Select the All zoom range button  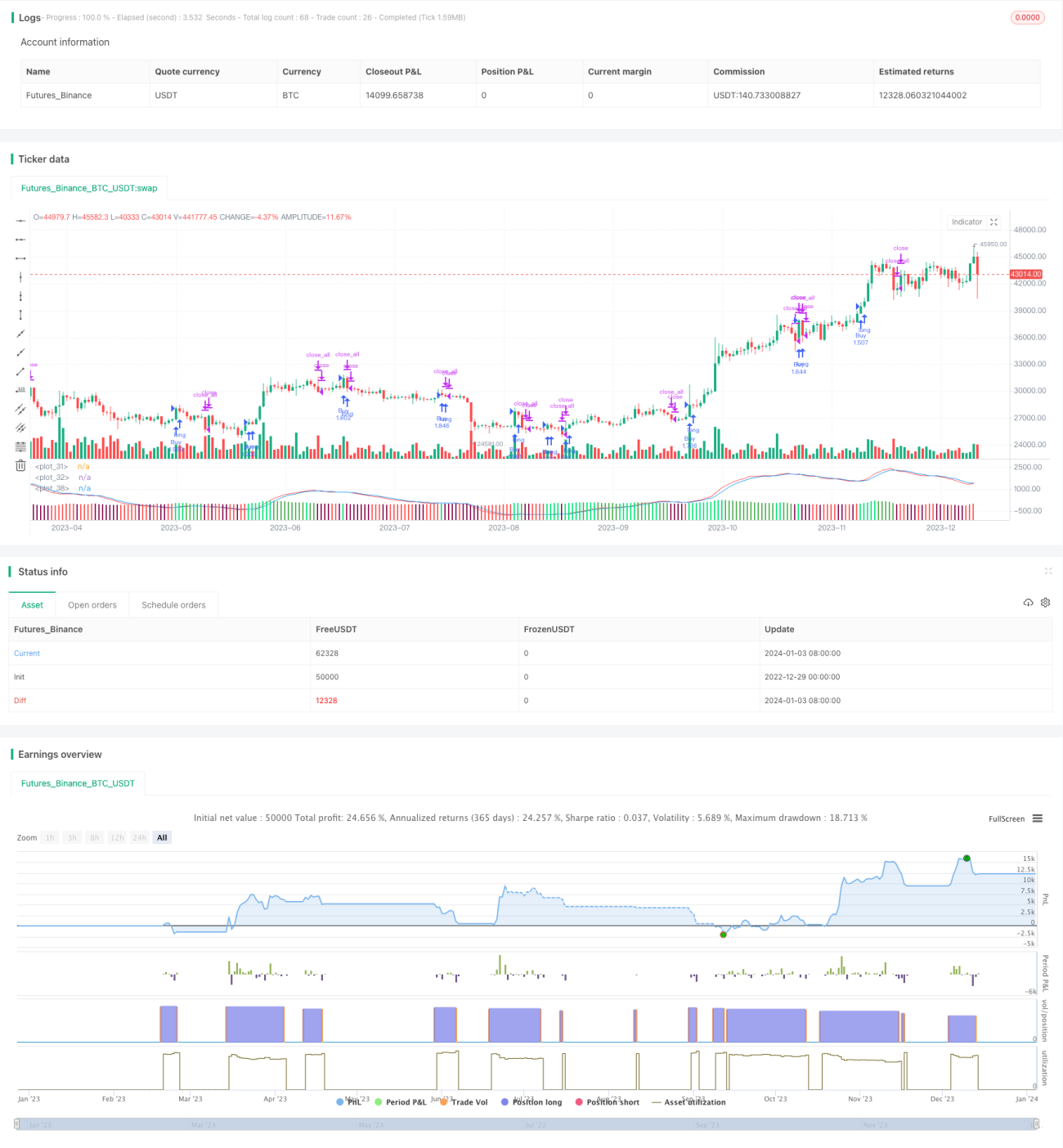click(x=162, y=837)
